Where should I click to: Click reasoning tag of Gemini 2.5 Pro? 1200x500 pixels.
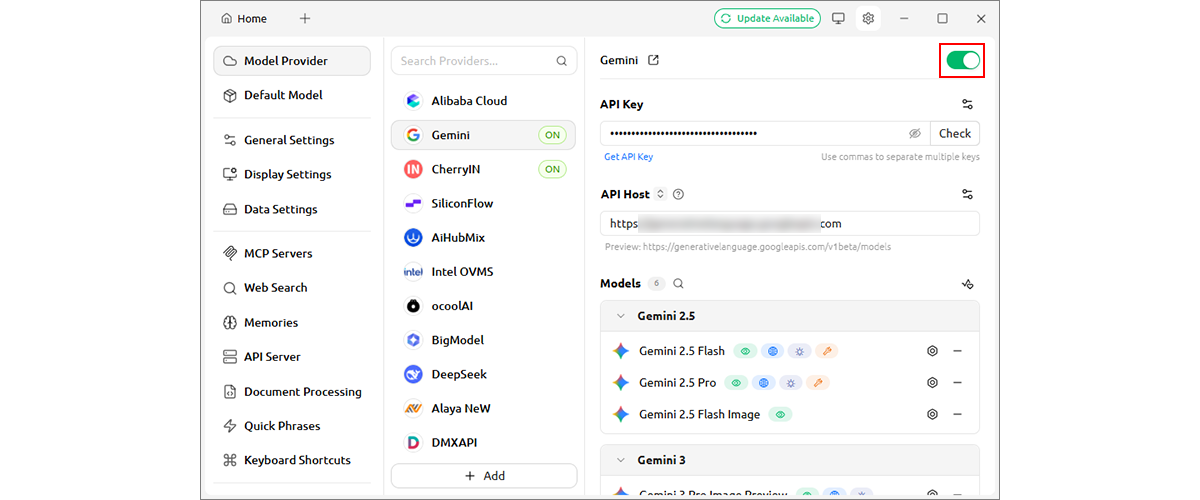click(790, 383)
